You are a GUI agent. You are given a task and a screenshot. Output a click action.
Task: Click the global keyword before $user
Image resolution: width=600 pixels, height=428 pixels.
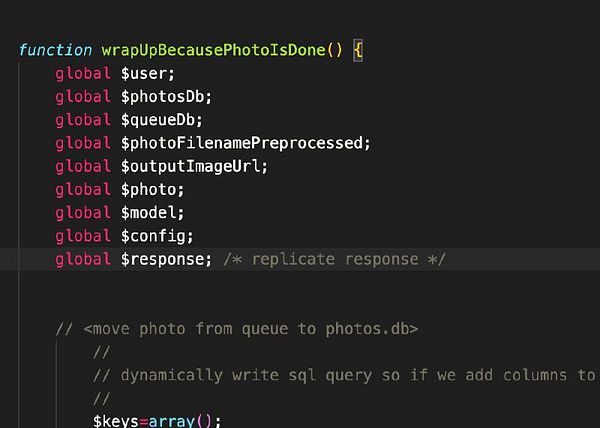coord(83,73)
